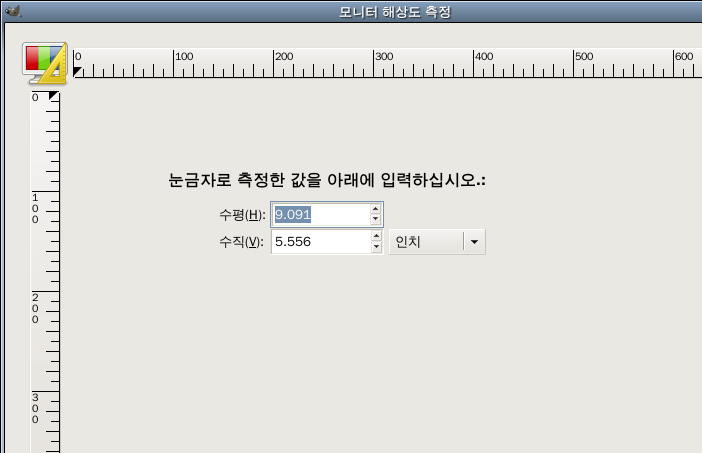The width and height of the screenshot is (702, 453).
Task: Click the 수평(H) label
Action: pos(242,216)
